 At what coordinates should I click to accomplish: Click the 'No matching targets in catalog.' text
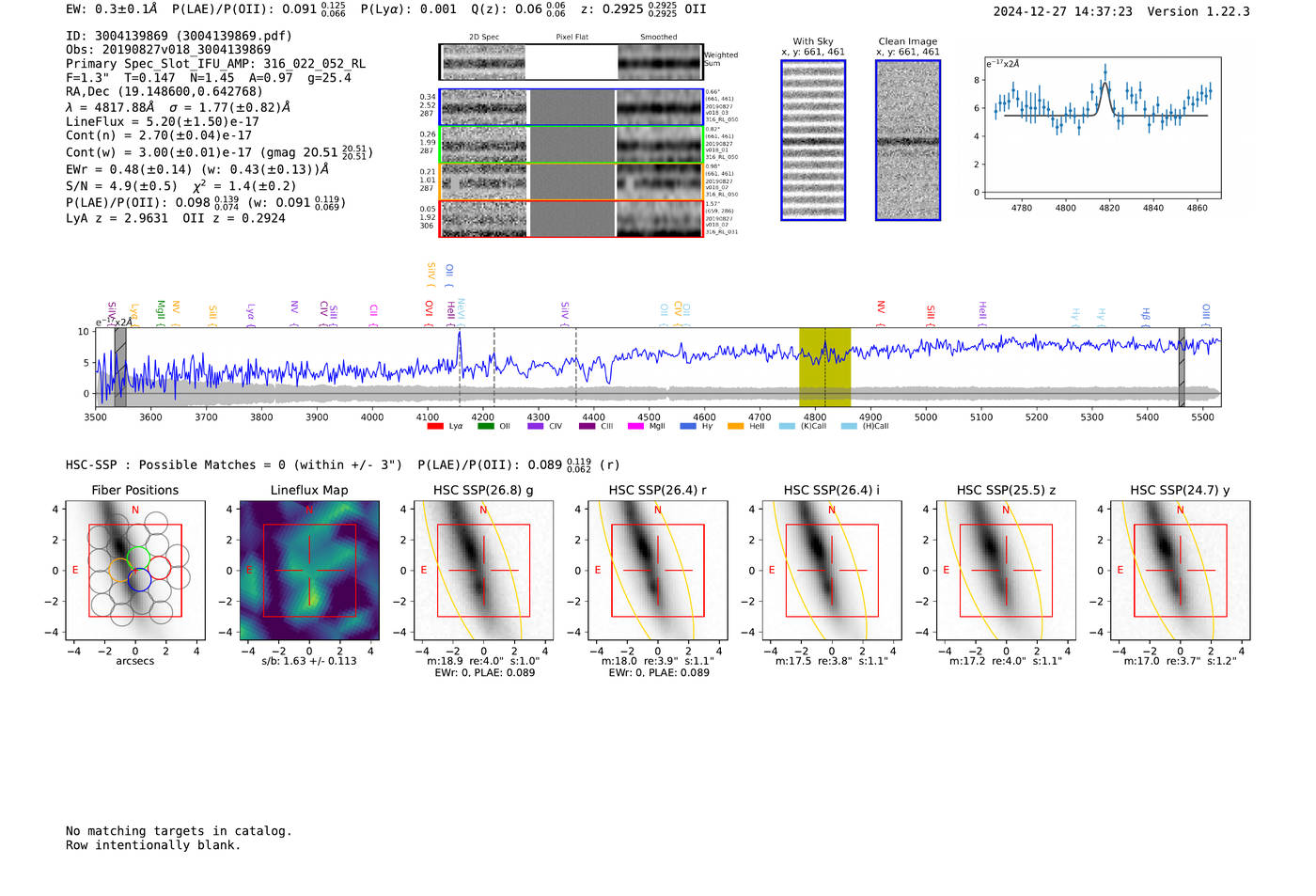(x=179, y=831)
